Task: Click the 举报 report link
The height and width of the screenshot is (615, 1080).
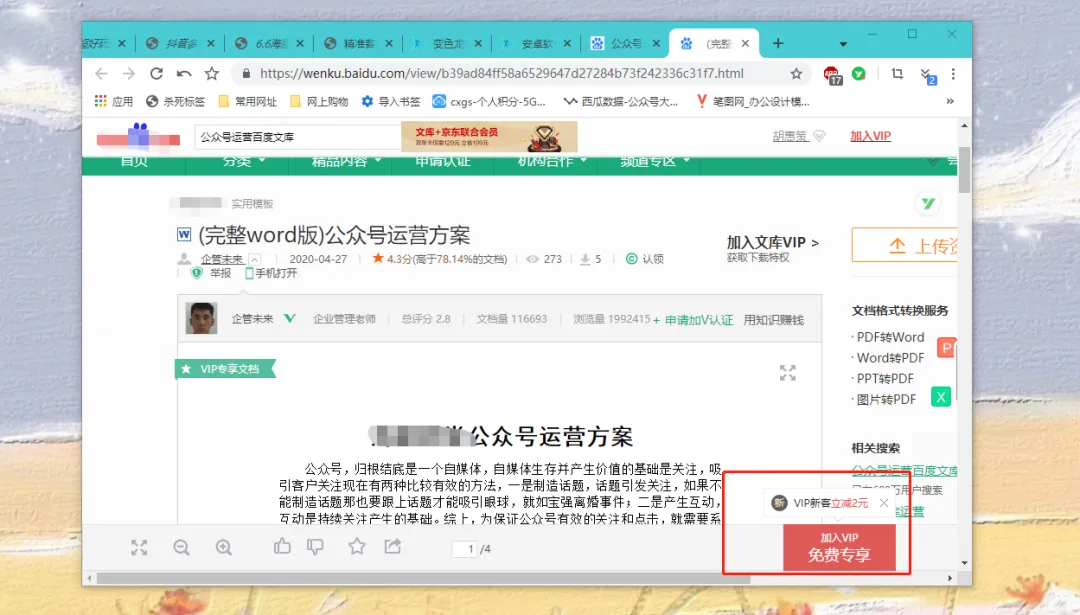Action: 212,273
